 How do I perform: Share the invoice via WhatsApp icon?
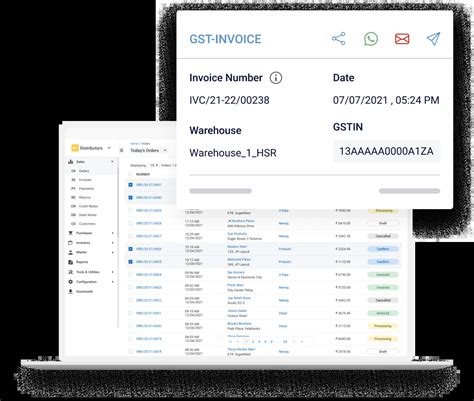[371, 39]
